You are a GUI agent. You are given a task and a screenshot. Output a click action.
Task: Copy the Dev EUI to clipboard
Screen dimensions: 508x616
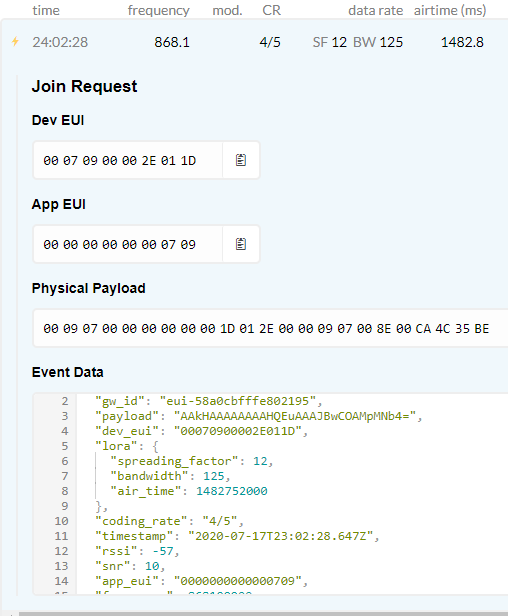click(x=241, y=160)
